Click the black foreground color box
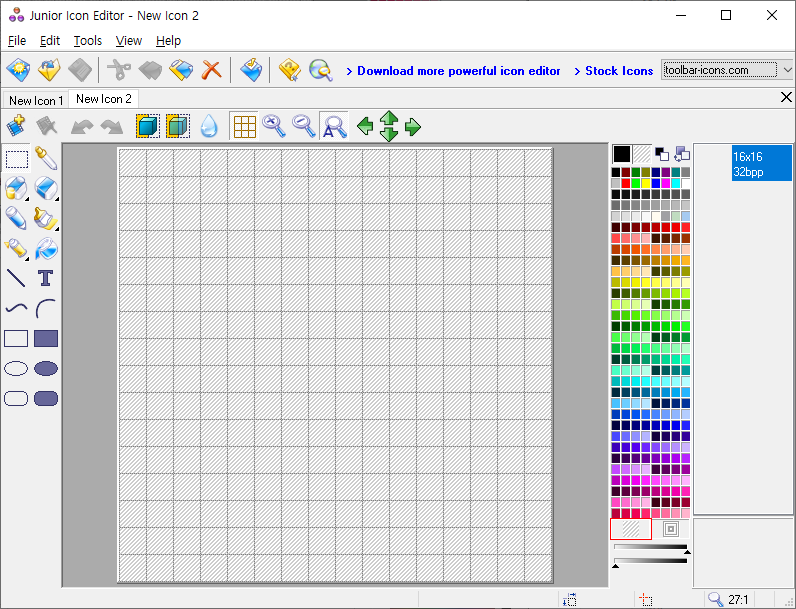Viewport: 796px width, 609px height. click(x=621, y=154)
